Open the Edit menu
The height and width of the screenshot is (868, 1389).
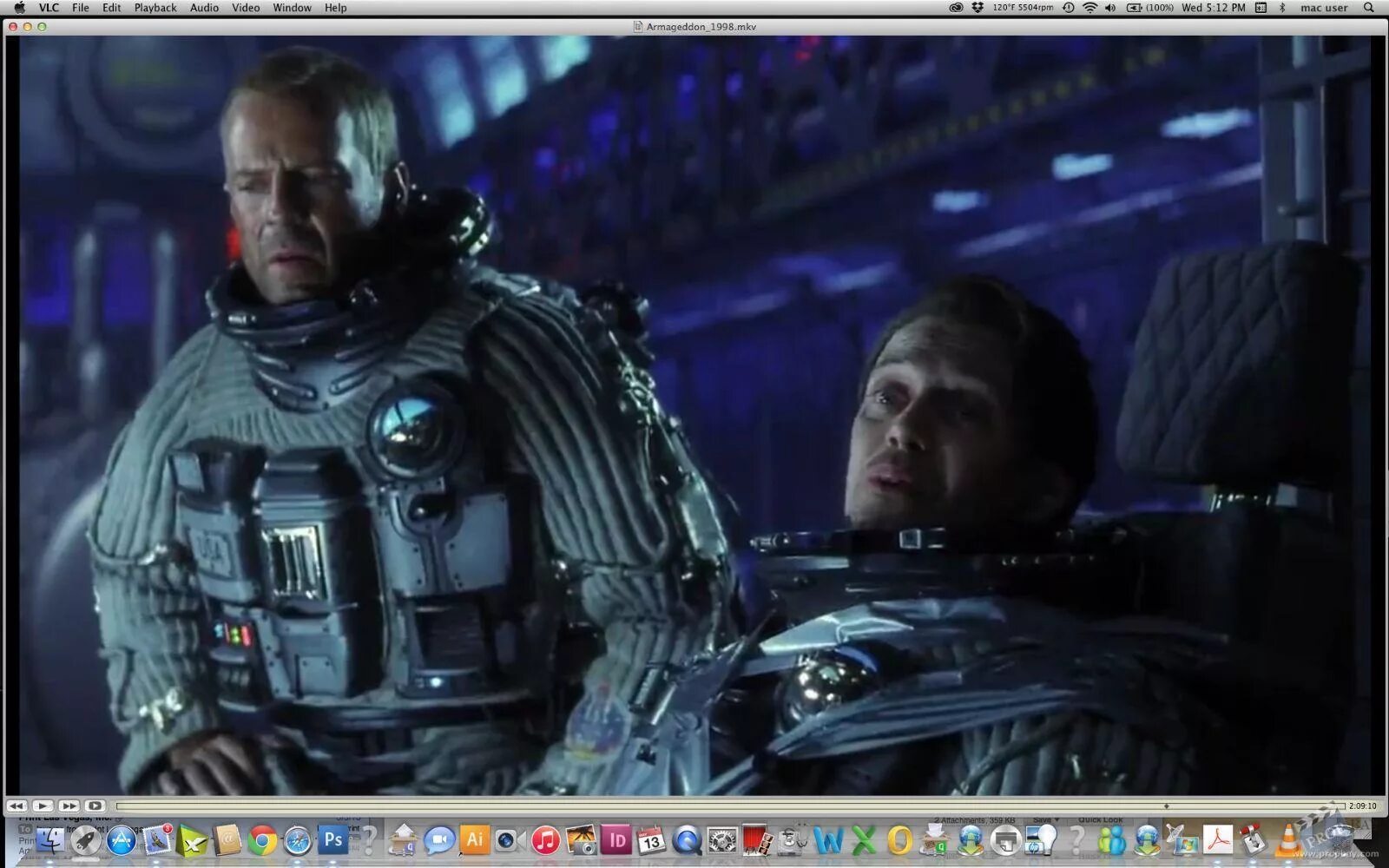[x=112, y=8]
